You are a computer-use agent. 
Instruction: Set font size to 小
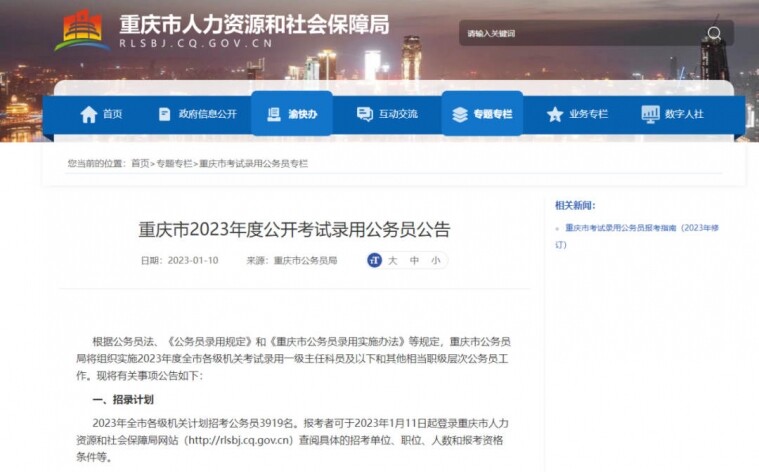[x=436, y=260]
